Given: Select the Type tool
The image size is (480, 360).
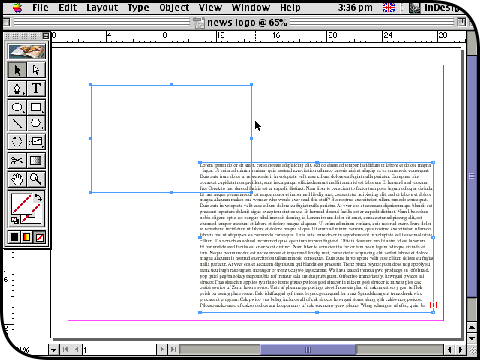Looking at the screenshot, I should coord(36,89).
